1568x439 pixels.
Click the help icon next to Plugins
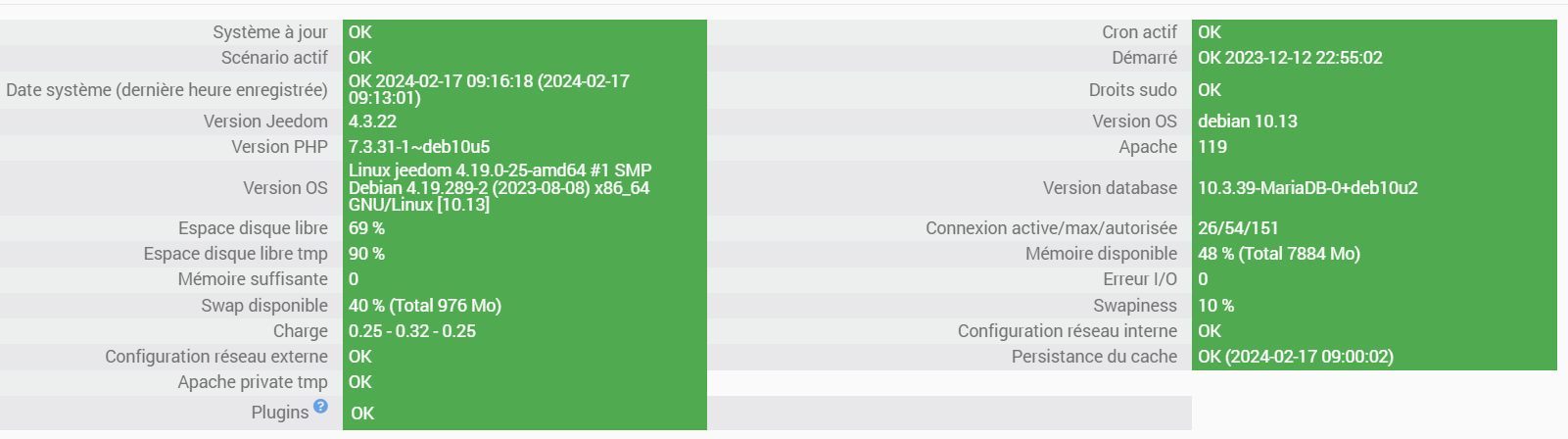[x=320, y=406]
